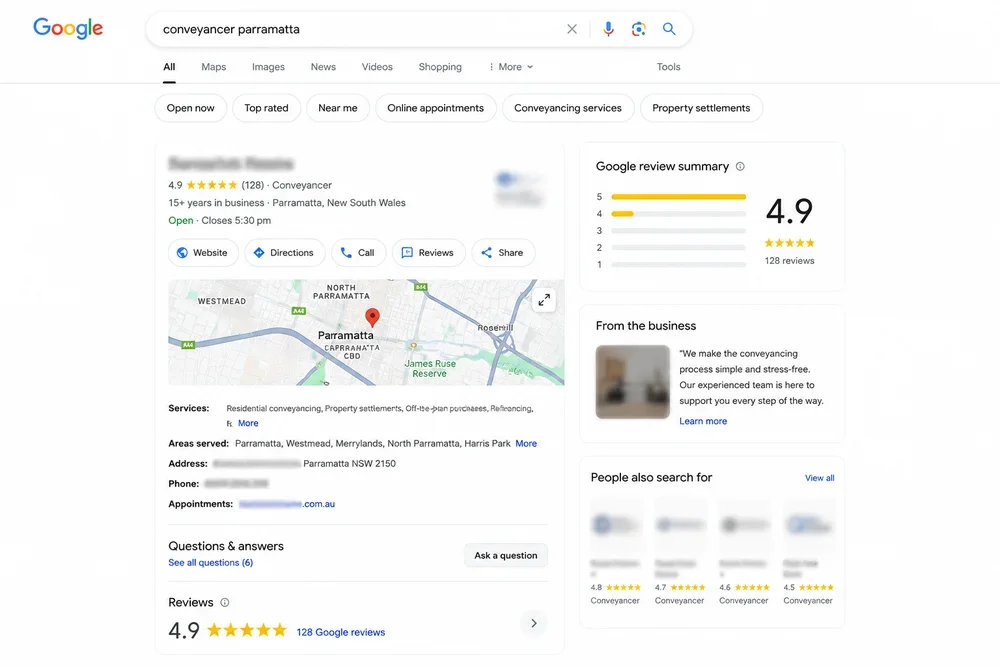This screenshot has width=1000, height=667.
Task: Click the (128) review count beside stars
Action: [253, 185]
